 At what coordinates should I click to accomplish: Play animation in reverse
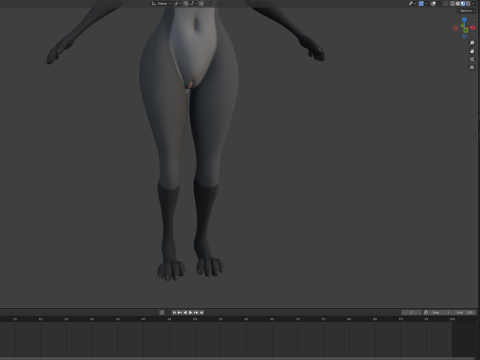click(x=185, y=312)
